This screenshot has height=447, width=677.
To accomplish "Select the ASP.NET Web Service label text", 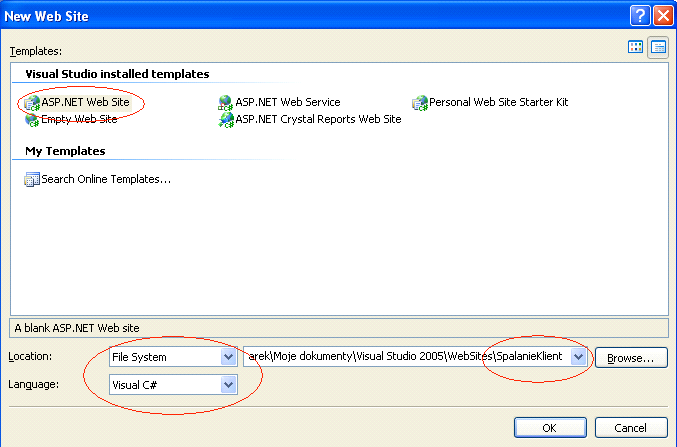I will [288, 102].
